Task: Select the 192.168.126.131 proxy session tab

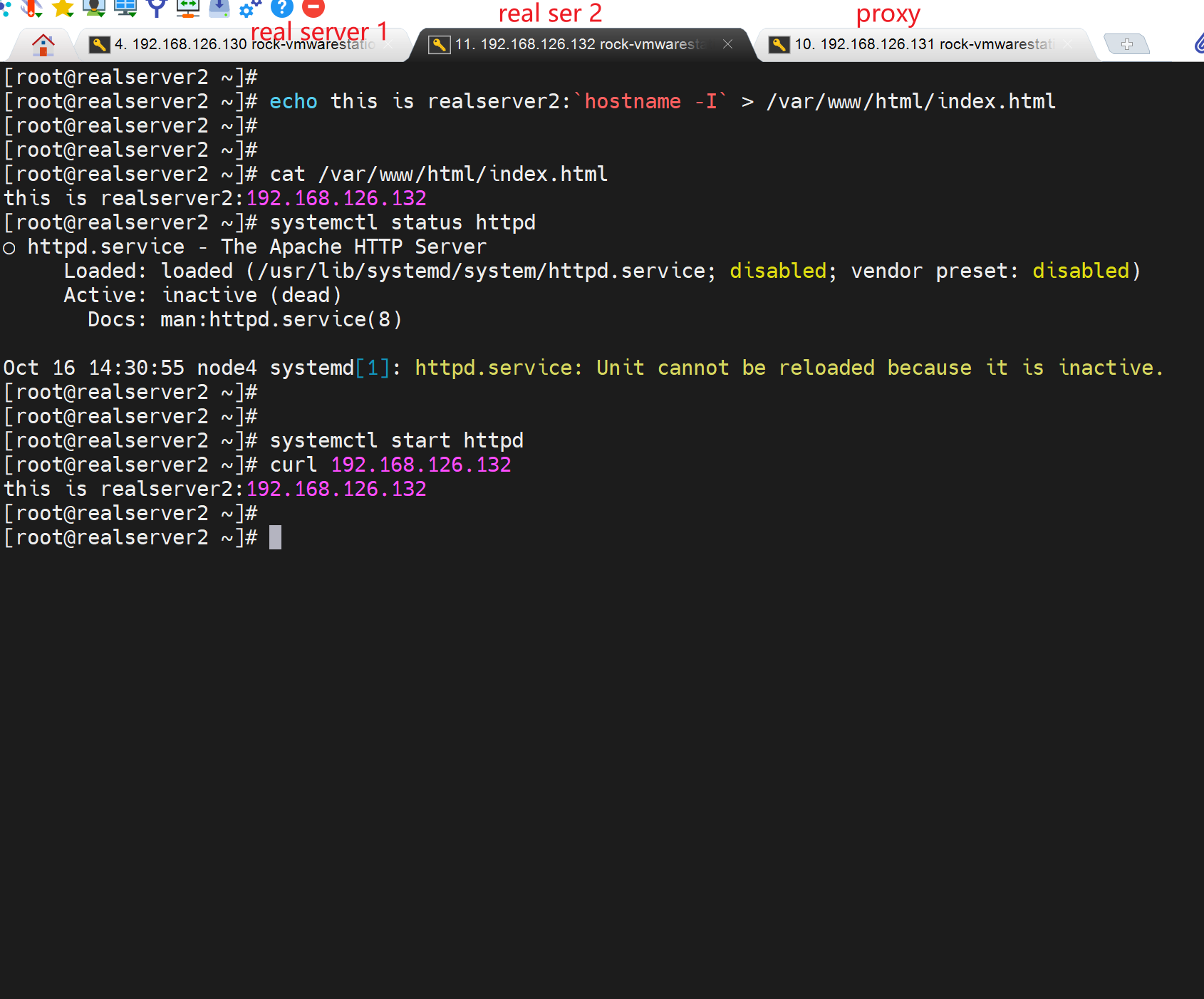Action: pyautogui.click(x=919, y=45)
